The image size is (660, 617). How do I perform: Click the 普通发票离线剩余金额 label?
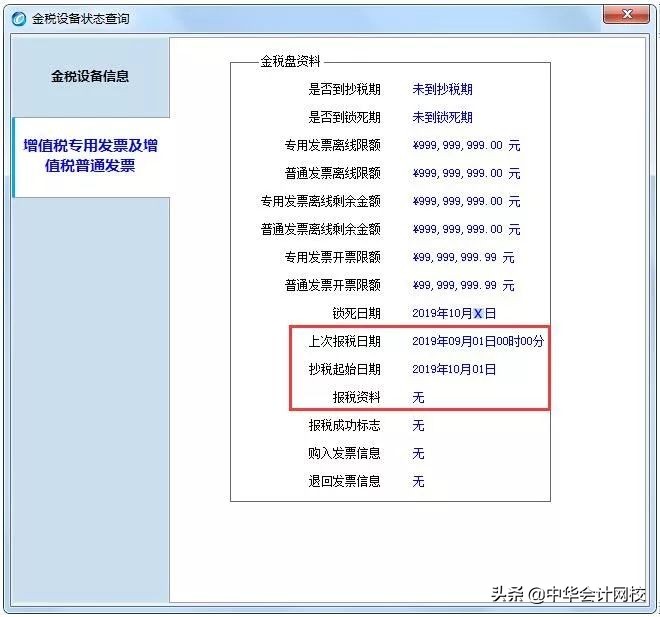(x=321, y=229)
